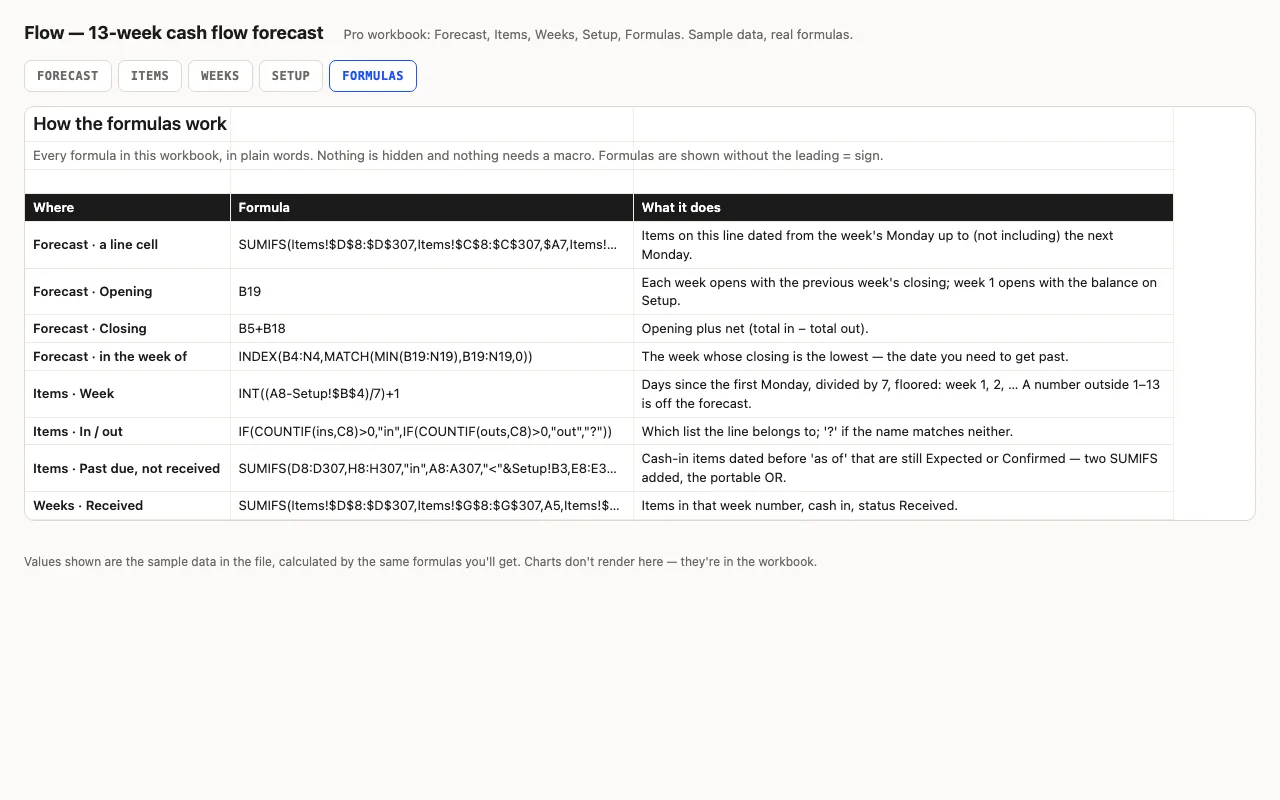Select the 'Items · Week' row label
Viewport: 1280px width, 800px height.
128,394
